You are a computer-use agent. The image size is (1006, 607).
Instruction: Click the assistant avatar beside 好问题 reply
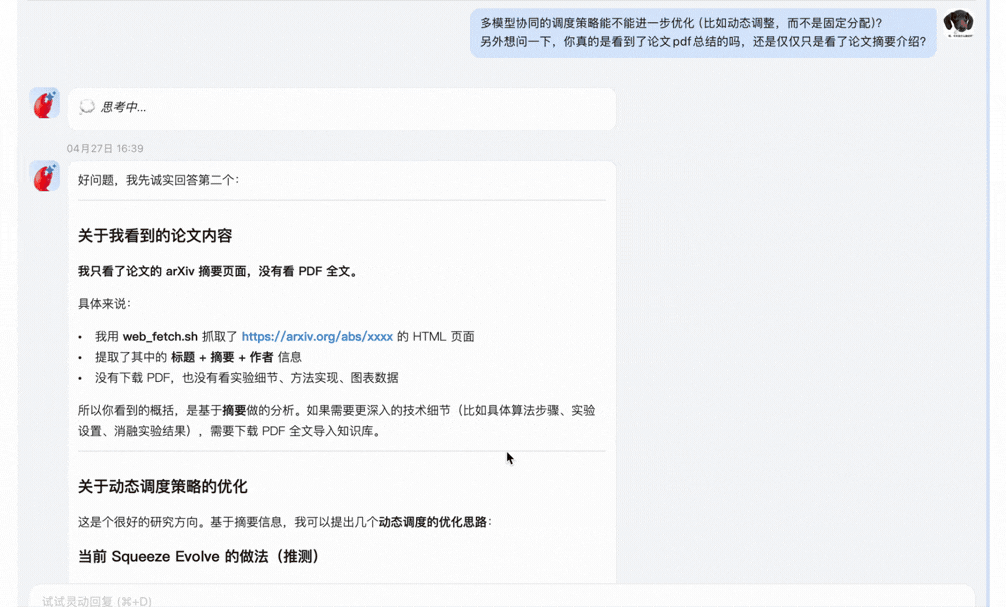pyautogui.click(x=44, y=176)
